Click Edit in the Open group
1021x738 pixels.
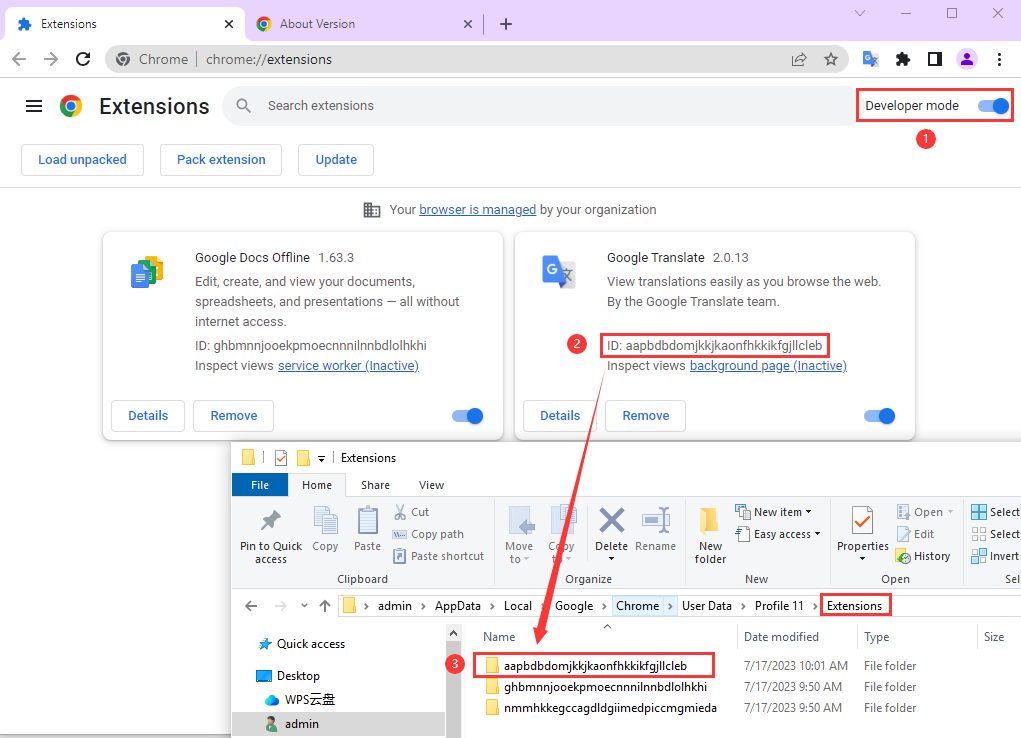click(916, 534)
